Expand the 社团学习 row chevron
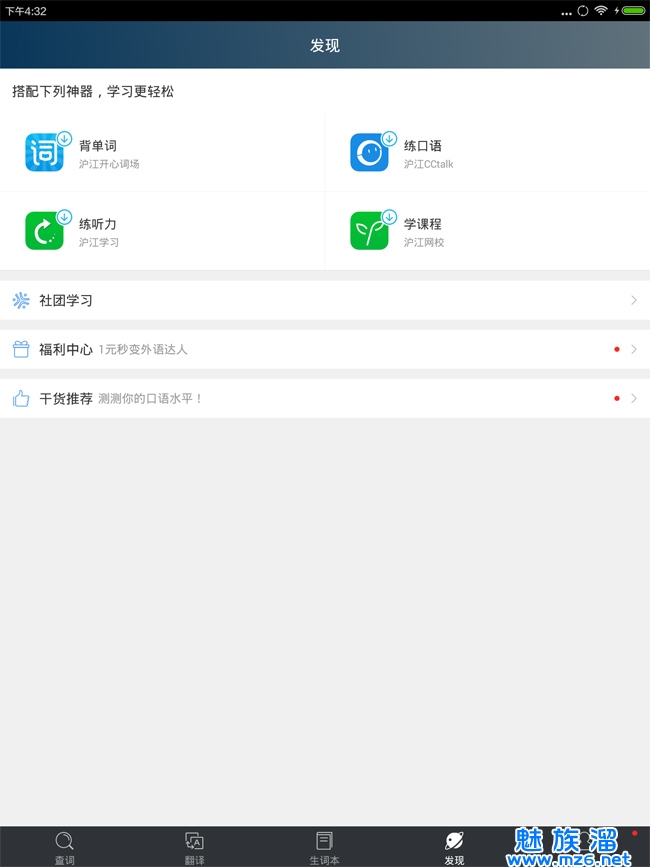Viewport: 650px width, 867px height. click(634, 300)
